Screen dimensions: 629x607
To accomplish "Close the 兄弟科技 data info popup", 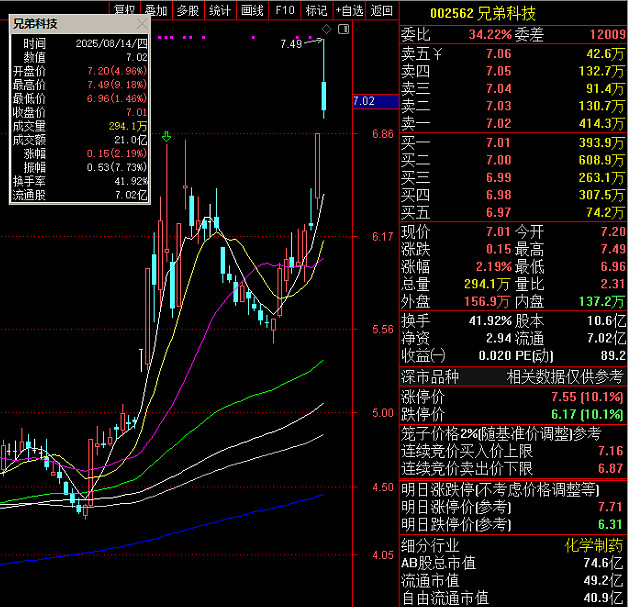I will (142, 24).
